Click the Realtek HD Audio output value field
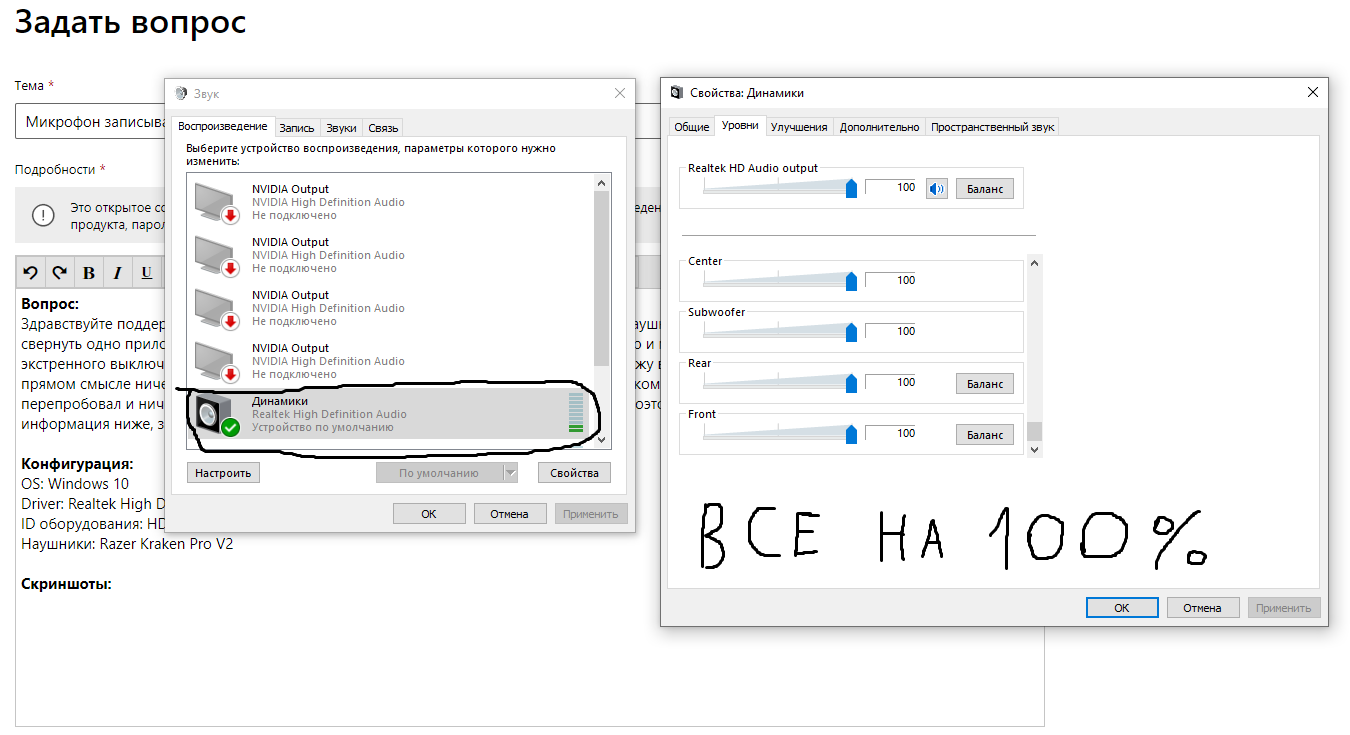 [x=892, y=187]
